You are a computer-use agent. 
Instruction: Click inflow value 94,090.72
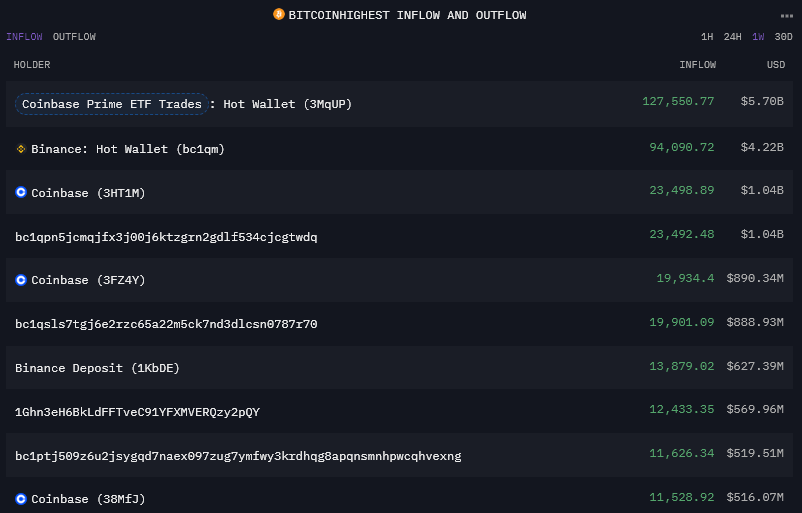pyautogui.click(x=682, y=147)
